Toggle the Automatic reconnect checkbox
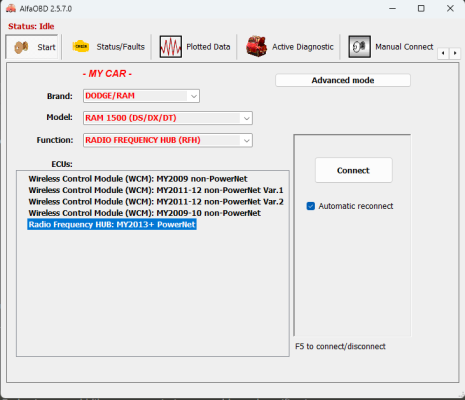 311,206
